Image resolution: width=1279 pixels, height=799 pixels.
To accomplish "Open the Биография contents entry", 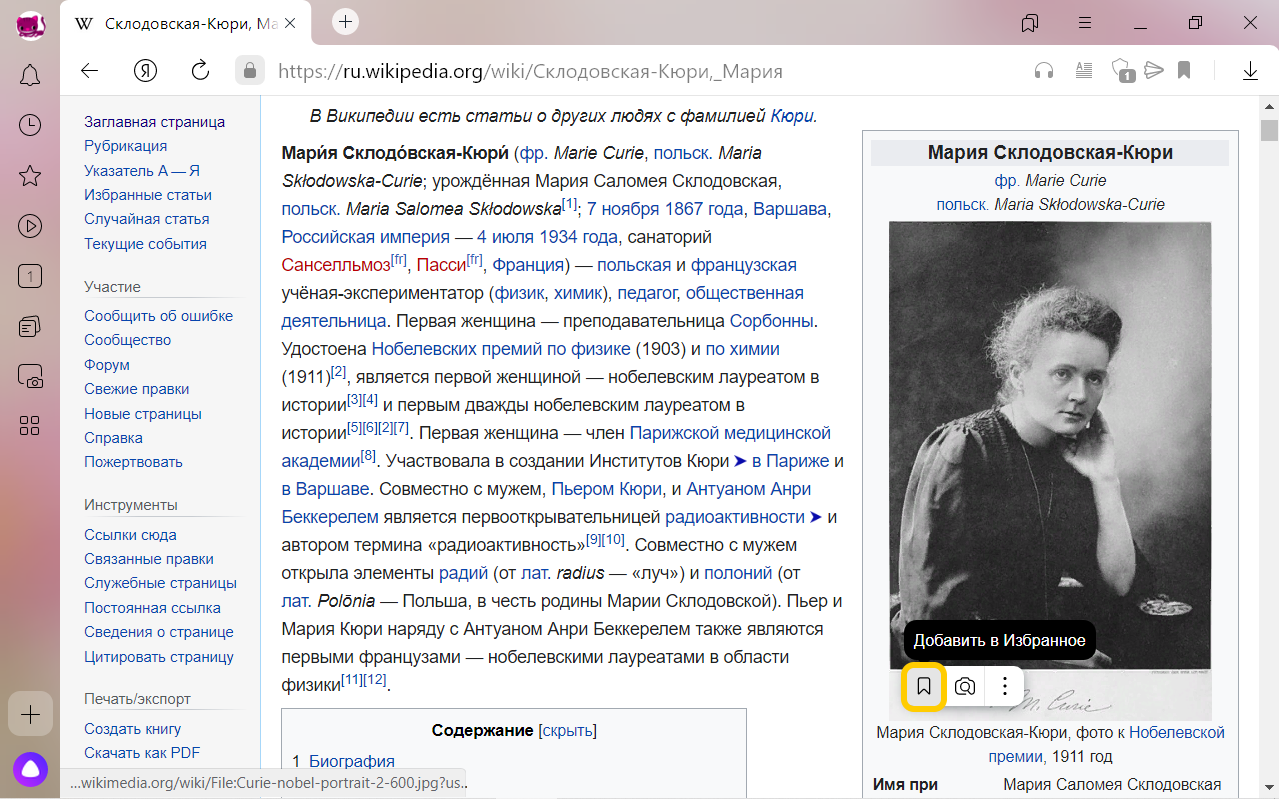I will coord(352,761).
